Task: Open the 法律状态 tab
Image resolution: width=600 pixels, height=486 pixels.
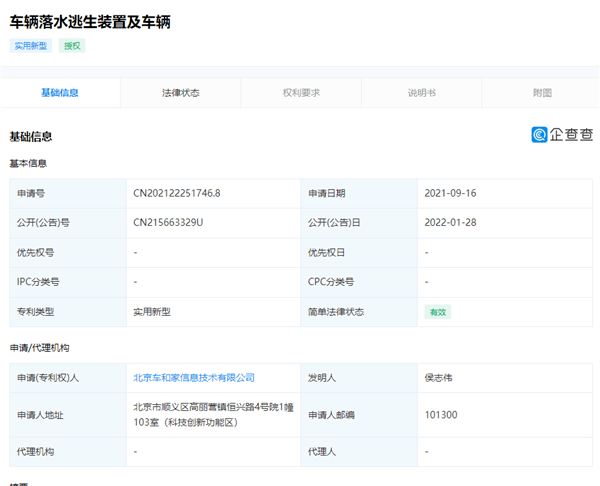Action: [x=181, y=93]
